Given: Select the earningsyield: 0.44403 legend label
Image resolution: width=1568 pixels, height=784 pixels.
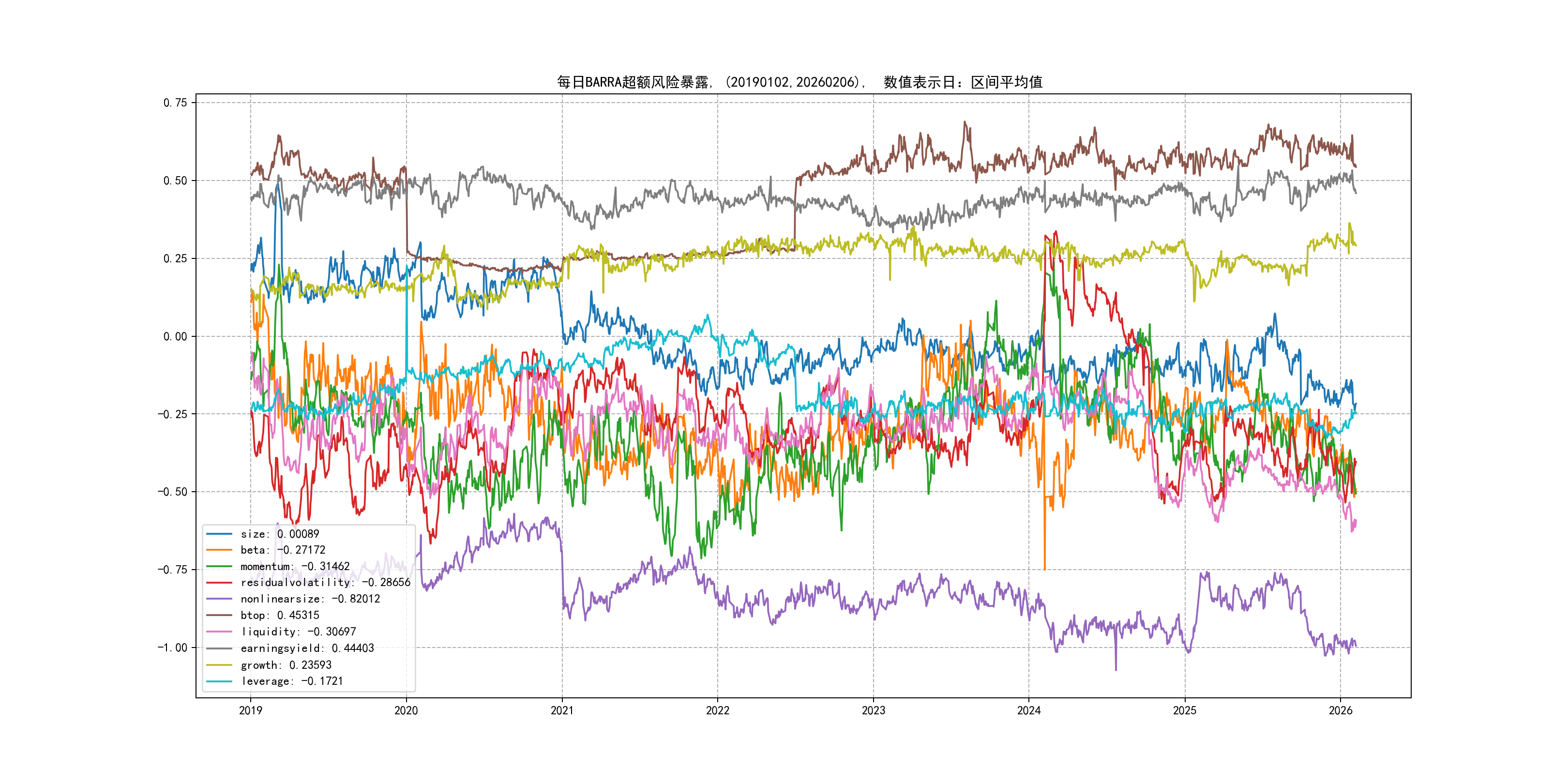Looking at the screenshot, I should pyautogui.click(x=307, y=648).
